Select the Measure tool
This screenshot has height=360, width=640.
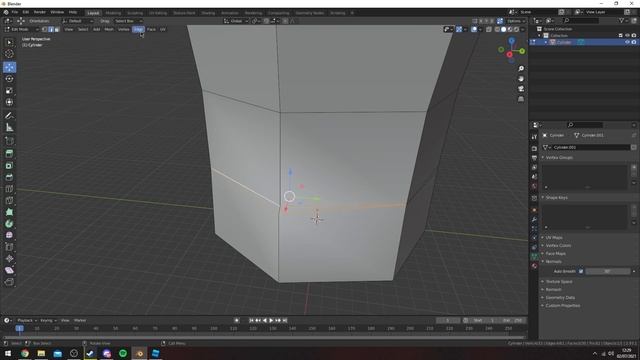tap(9, 128)
